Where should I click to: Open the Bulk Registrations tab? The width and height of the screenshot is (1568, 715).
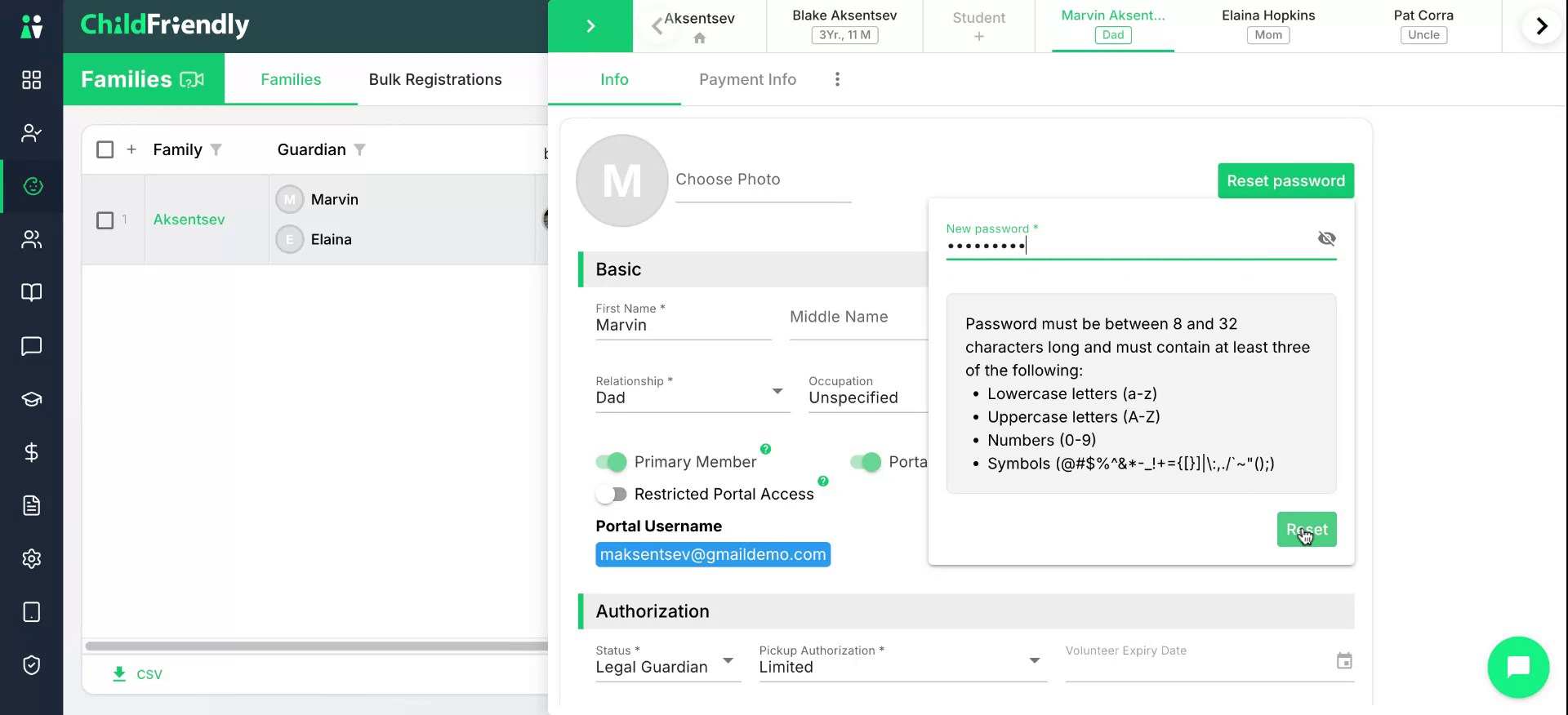(x=435, y=79)
